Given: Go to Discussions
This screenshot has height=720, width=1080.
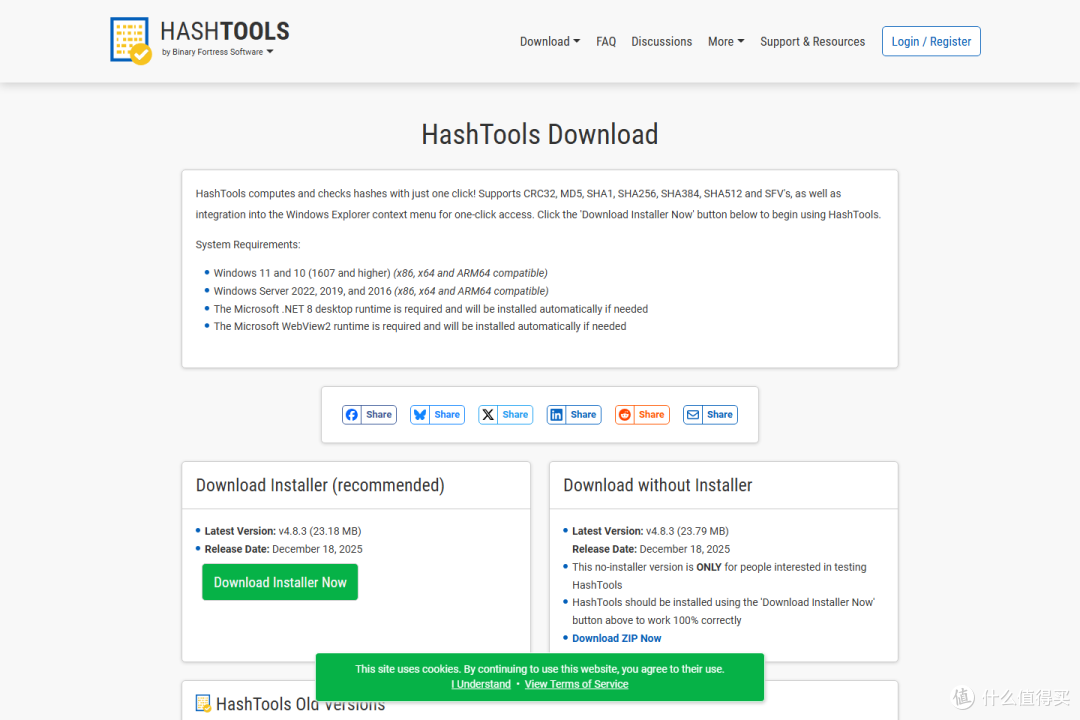Looking at the screenshot, I should tap(661, 41).
